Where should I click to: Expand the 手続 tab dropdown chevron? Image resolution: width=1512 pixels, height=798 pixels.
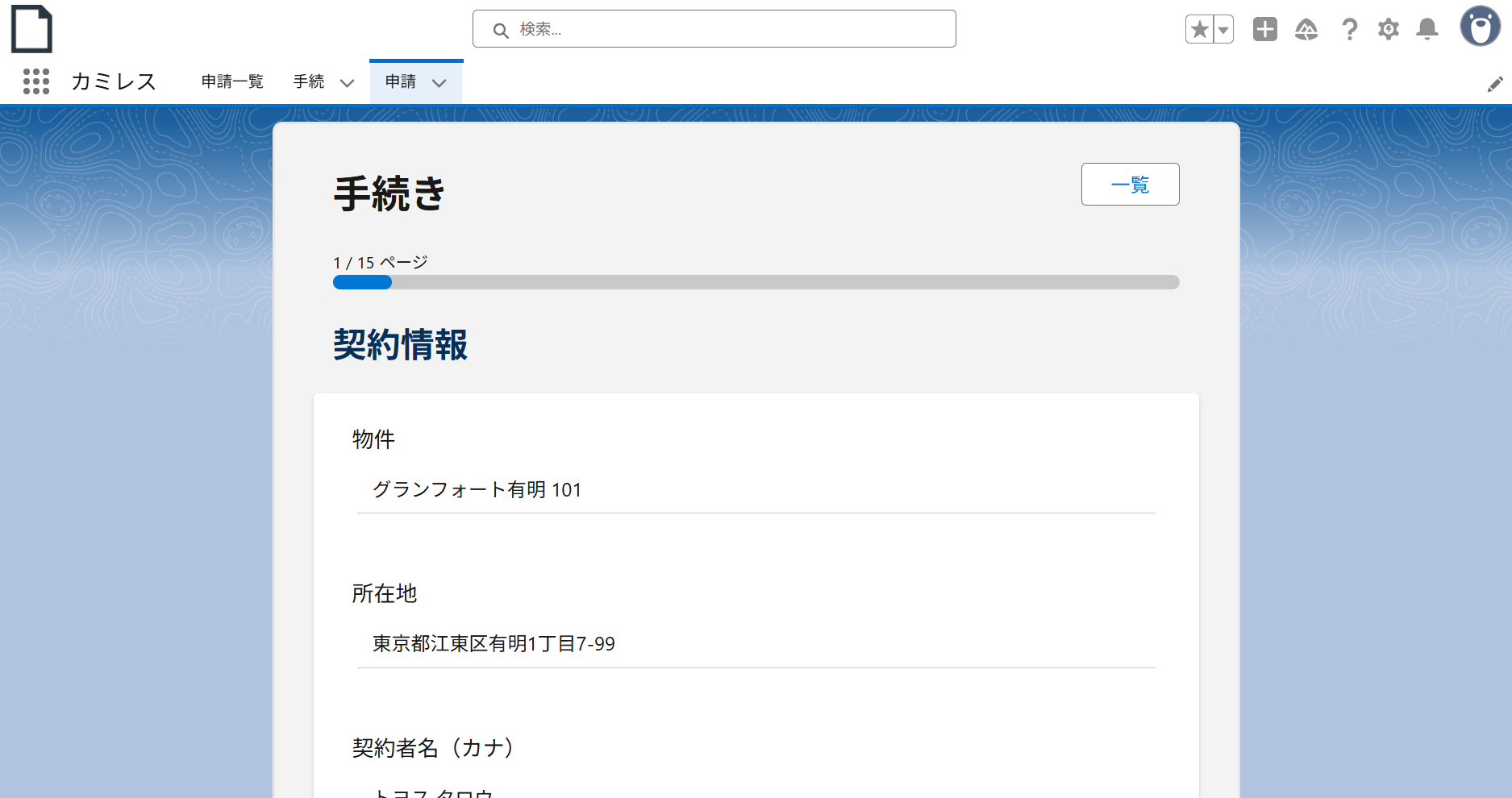(348, 83)
